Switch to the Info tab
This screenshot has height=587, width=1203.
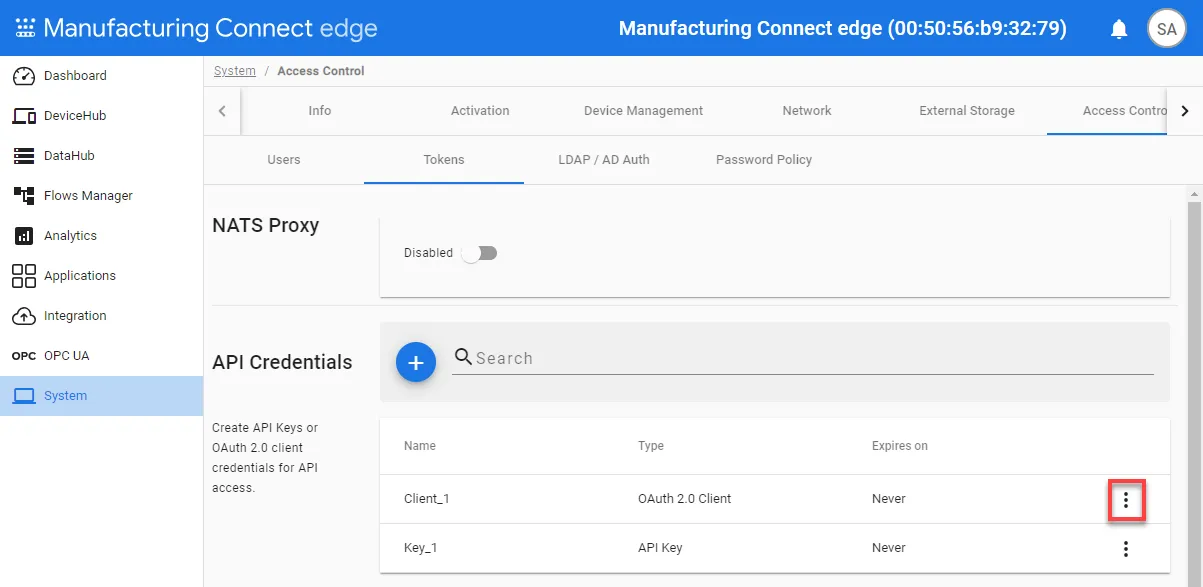pyautogui.click(x=320, y=111)
